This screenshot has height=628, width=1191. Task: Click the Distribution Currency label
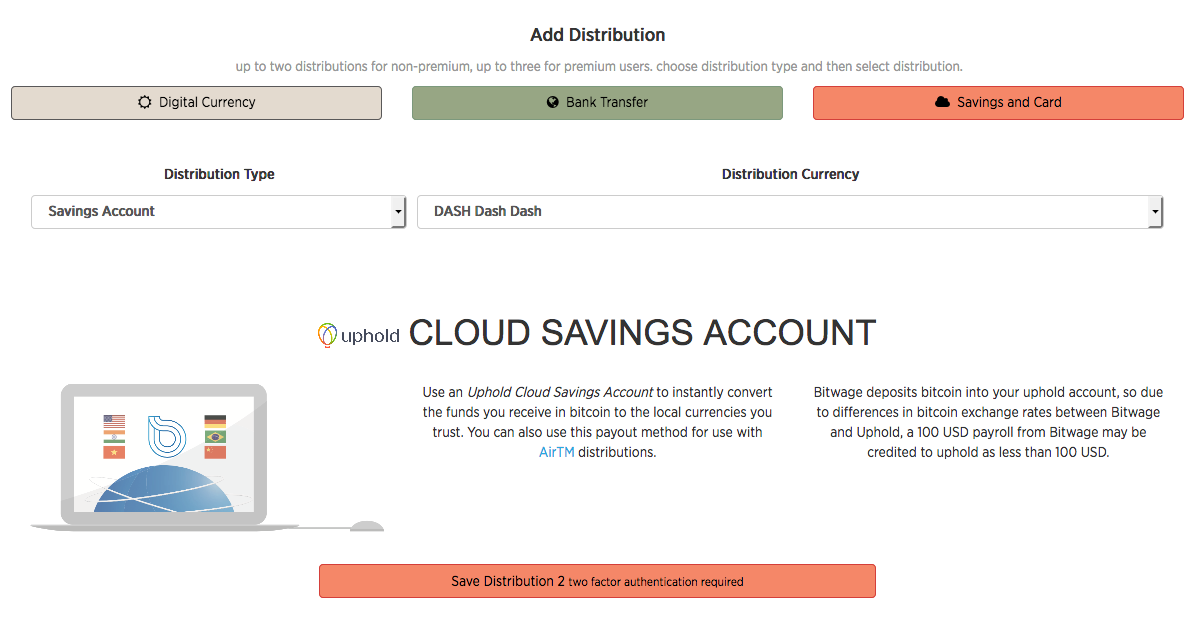(790, 174)
